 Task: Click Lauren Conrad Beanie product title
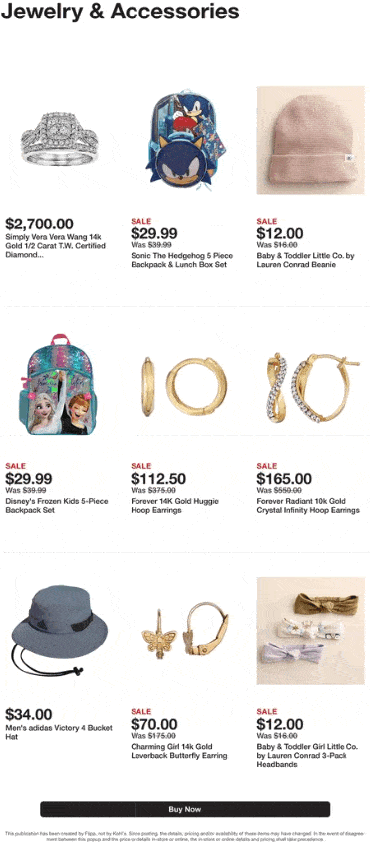tap(305, 260)
